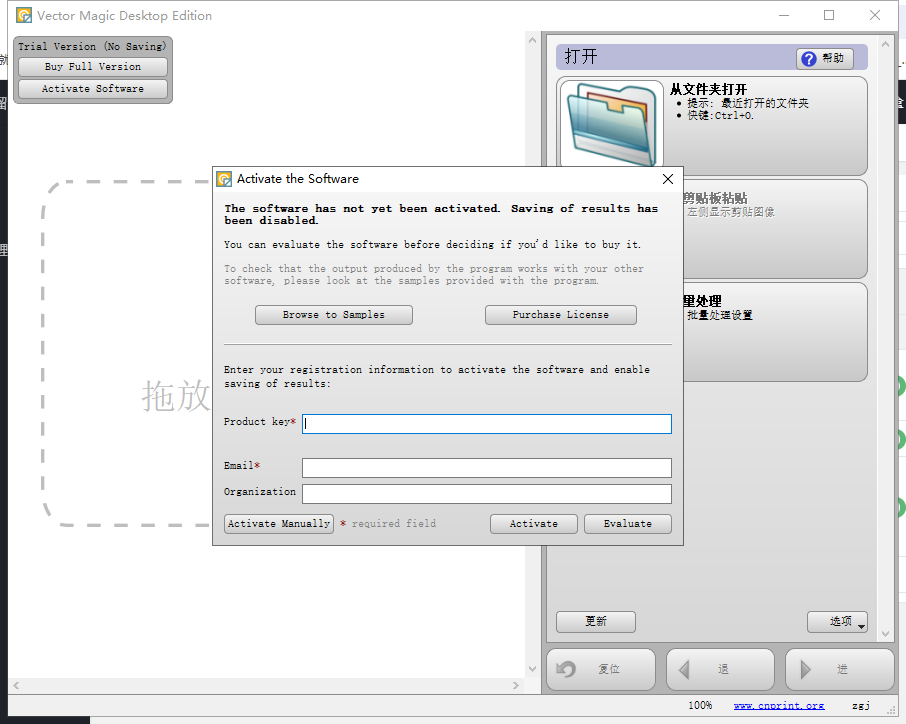Click the 快键:Ctrl+O shortcut hint line
Viewport: 906px width, 724px height.
tap(721, 116)
